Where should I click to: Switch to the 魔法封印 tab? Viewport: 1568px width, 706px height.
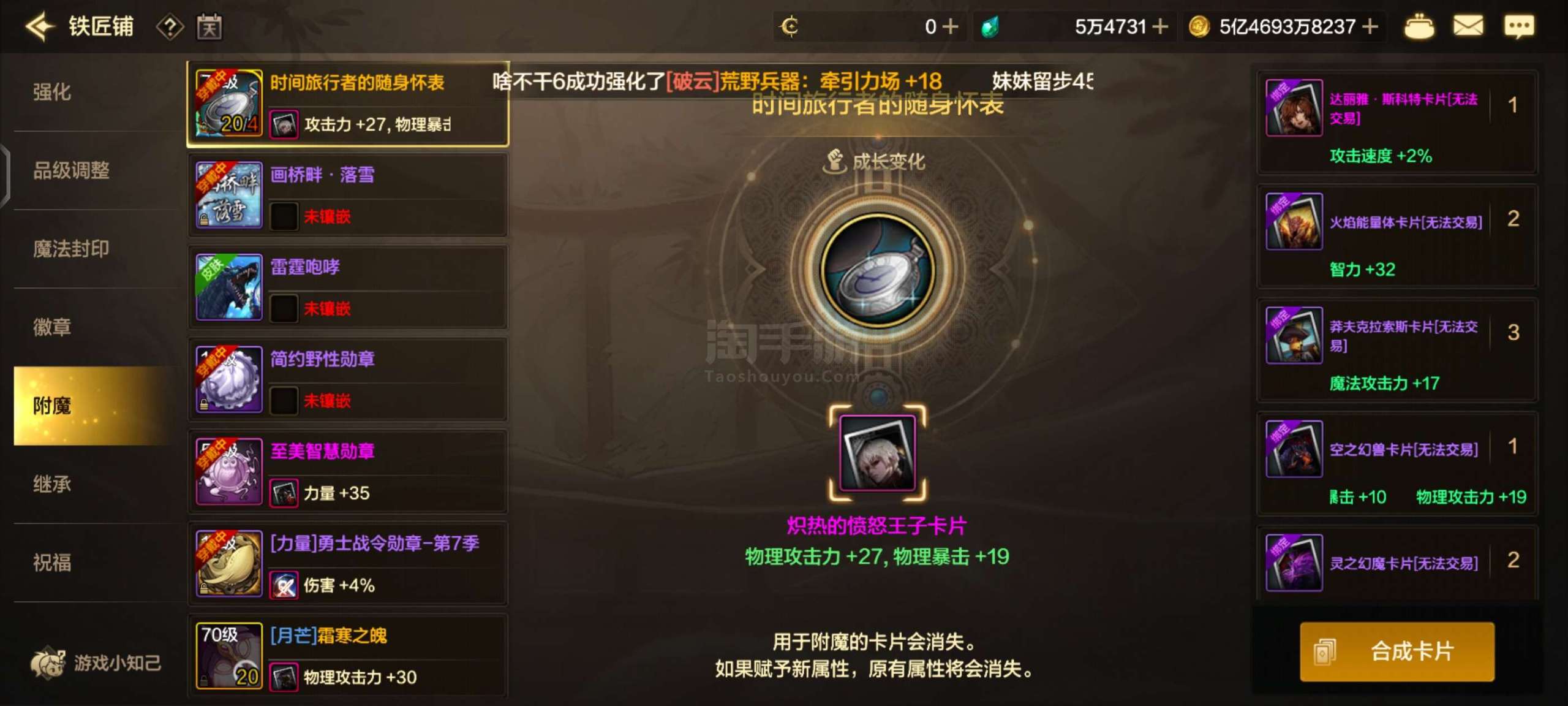(x=71, y=249)
